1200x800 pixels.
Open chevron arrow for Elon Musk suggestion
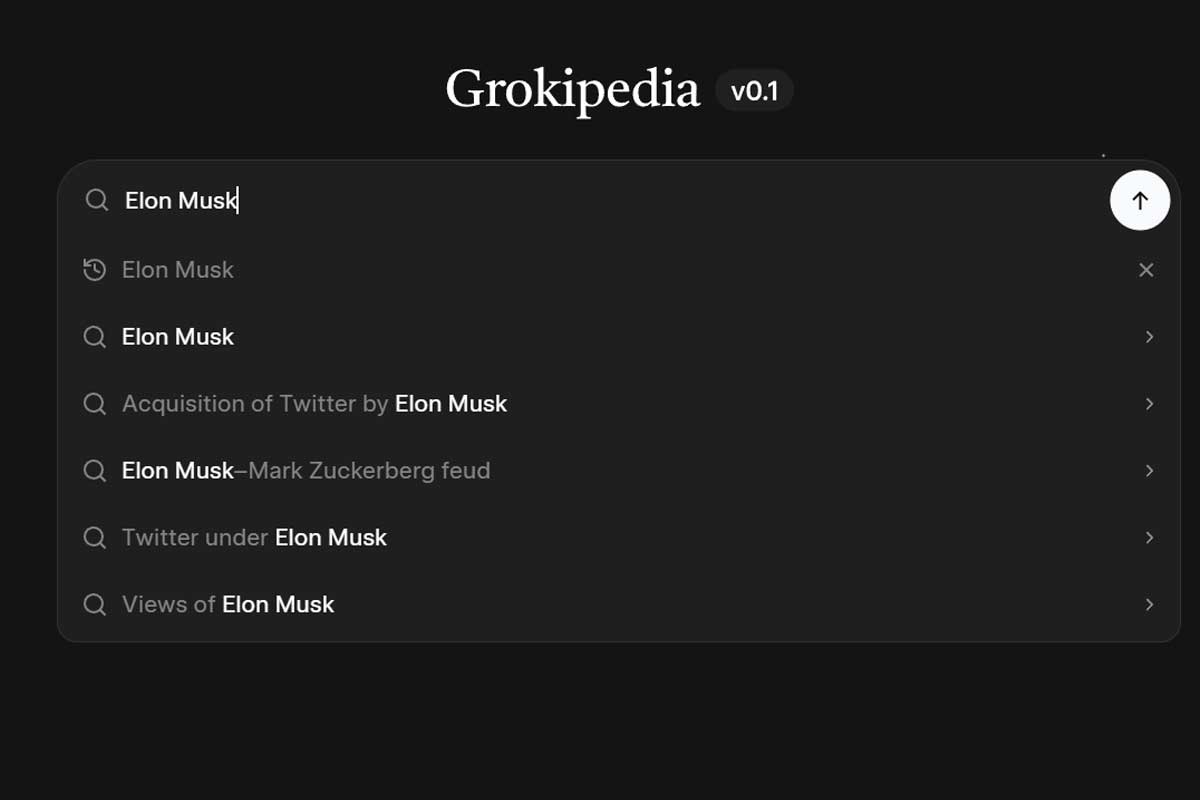pyautogui.click(x=1149, y=337)
